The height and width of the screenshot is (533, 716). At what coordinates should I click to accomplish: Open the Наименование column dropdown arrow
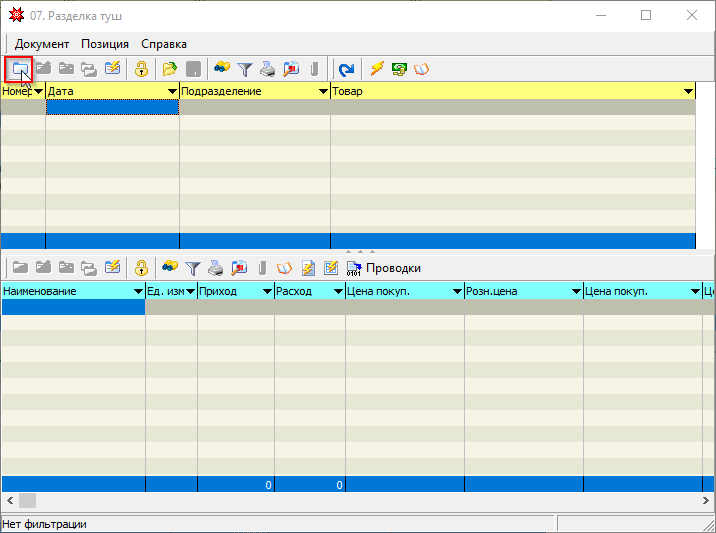pos(138,292)
